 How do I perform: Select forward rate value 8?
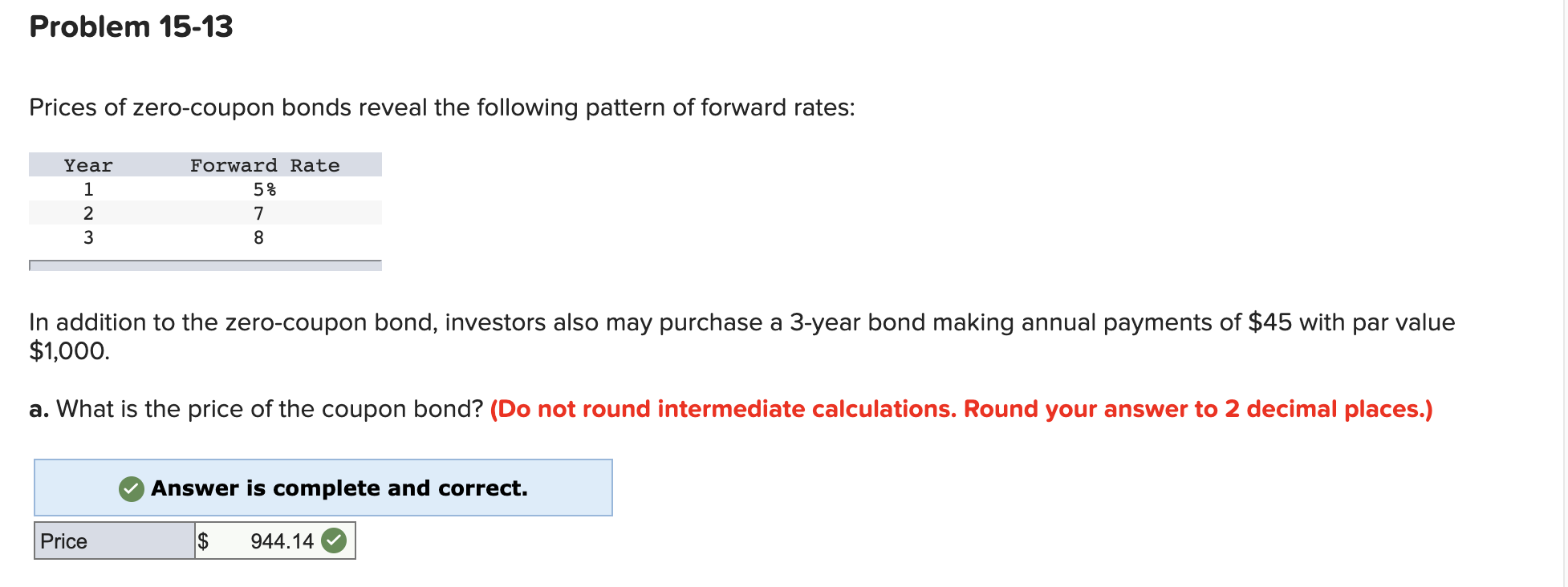tap(259, 237)
